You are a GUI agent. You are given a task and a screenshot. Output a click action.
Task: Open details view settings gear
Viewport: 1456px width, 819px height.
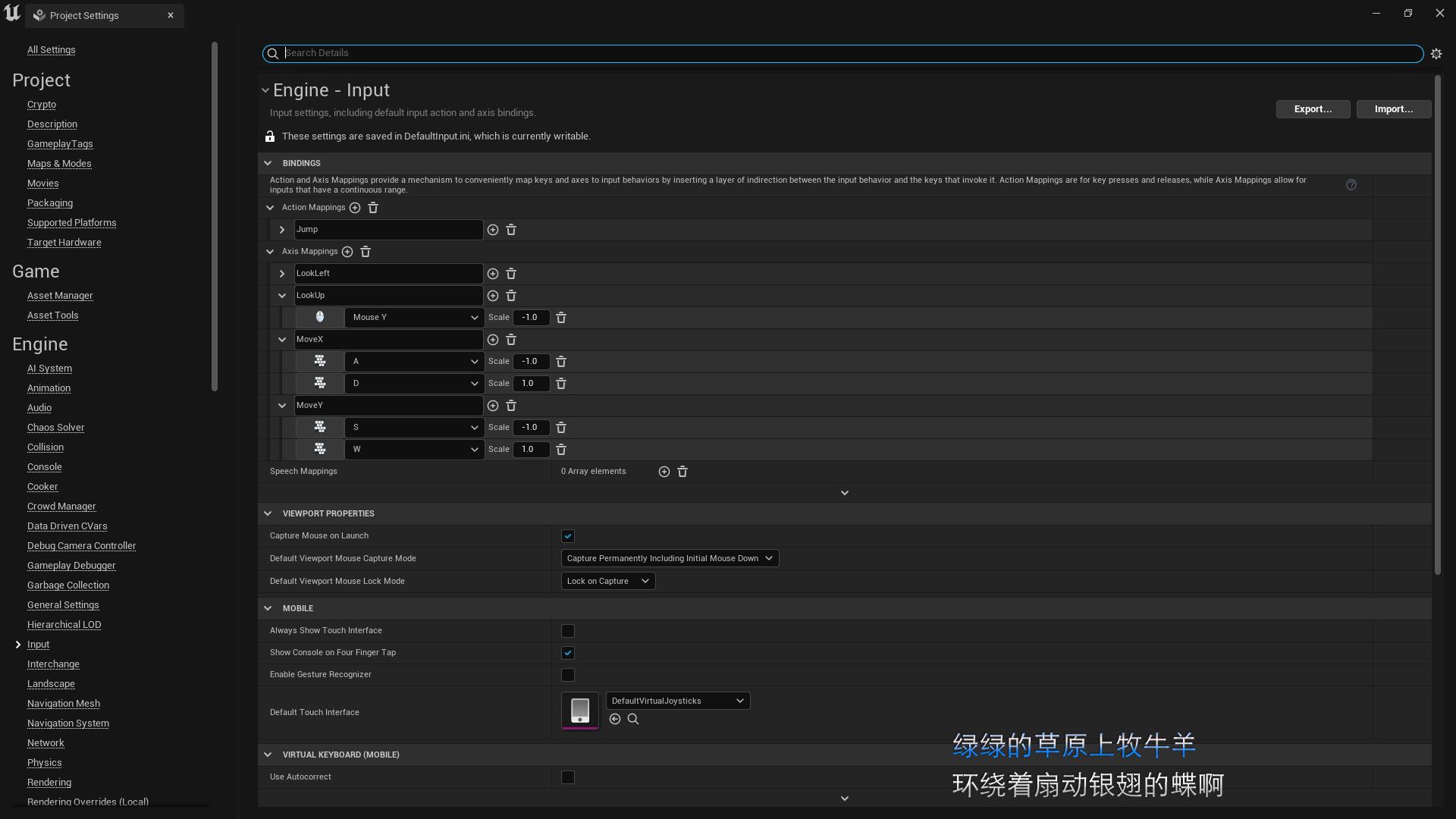coord(1436,54)
